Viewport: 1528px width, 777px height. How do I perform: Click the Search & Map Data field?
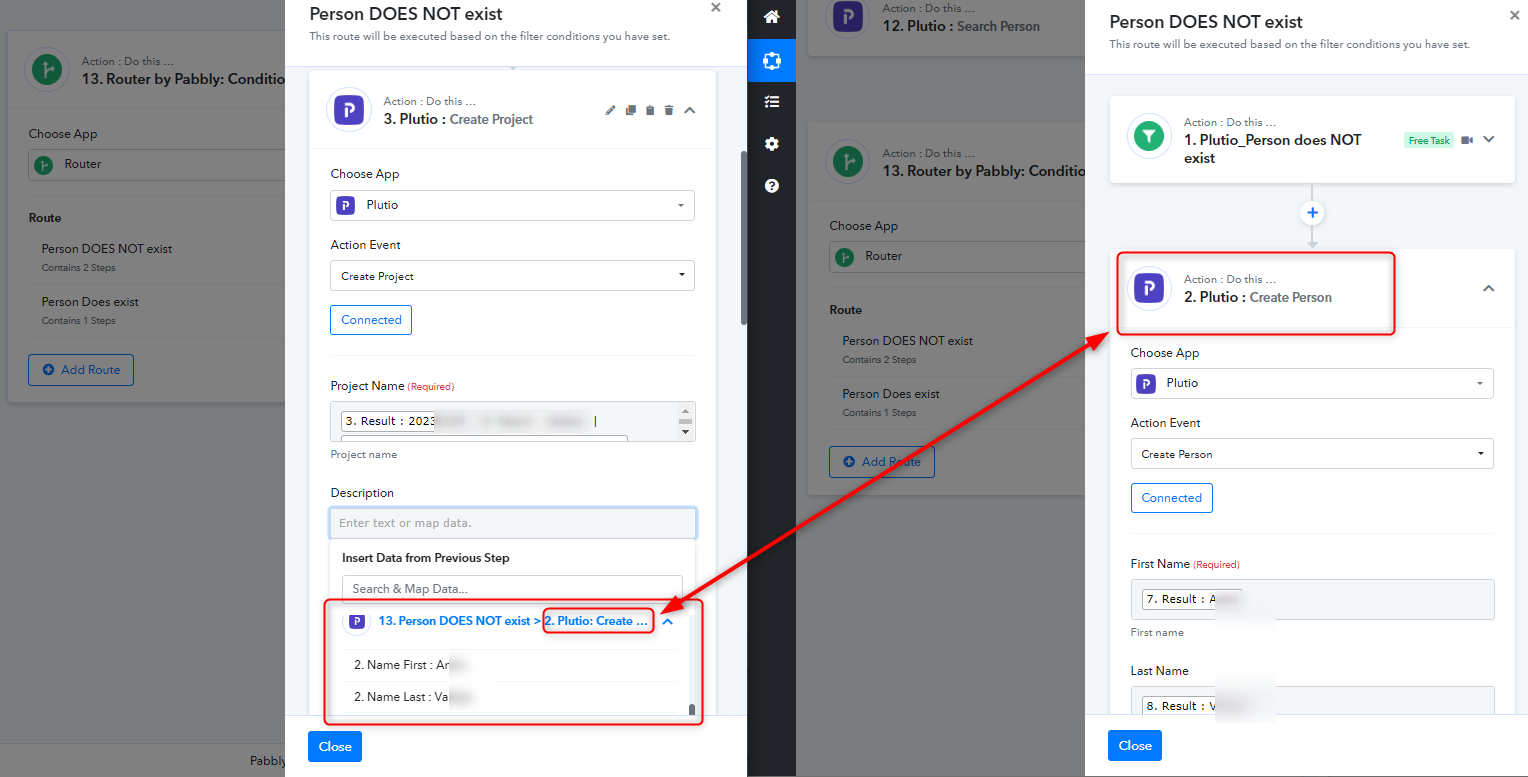(x=512, y=589)
